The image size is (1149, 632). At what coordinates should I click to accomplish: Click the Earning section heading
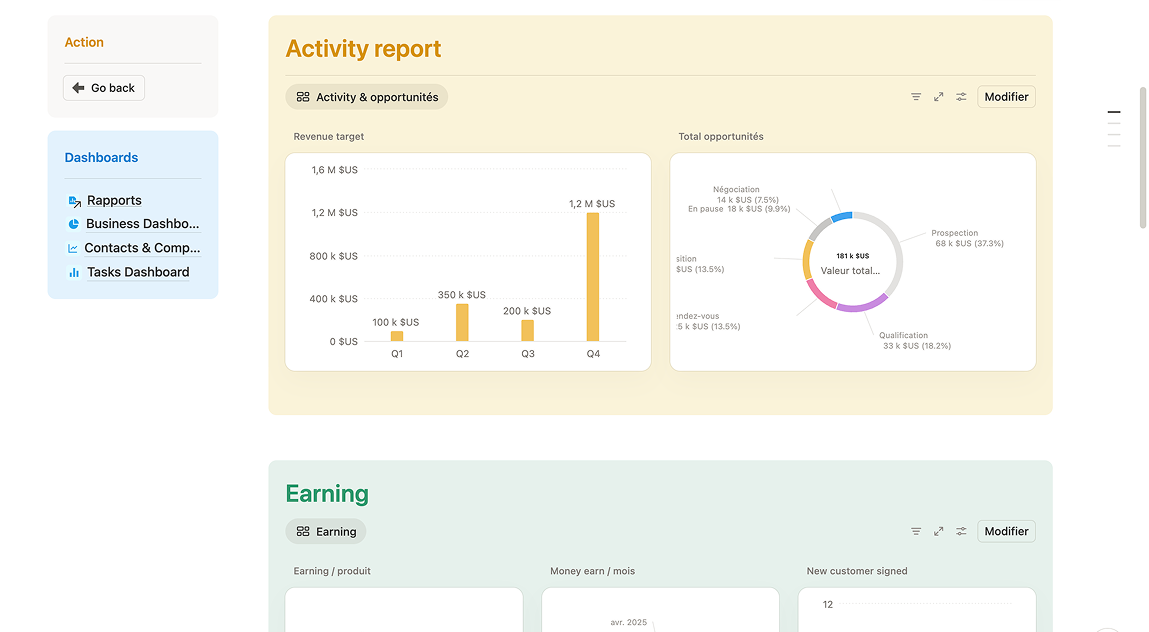(327, 493)
